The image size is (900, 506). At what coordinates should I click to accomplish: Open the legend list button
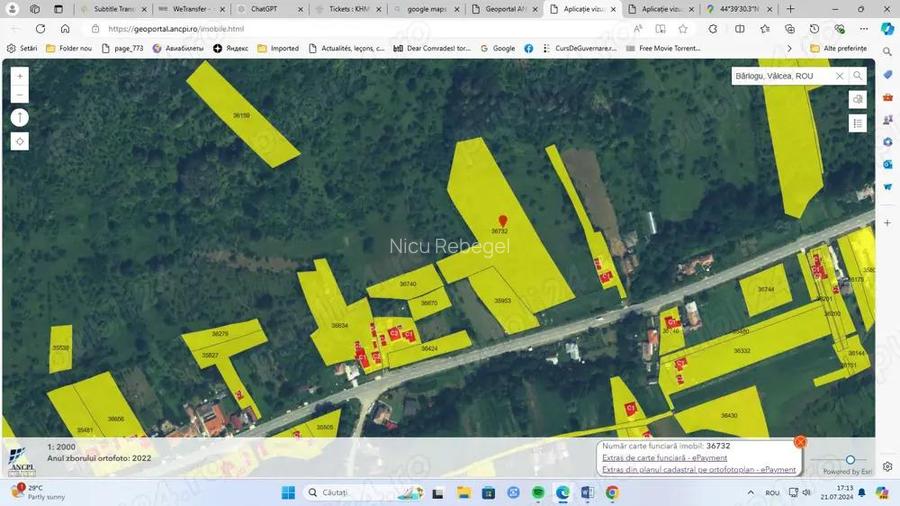point(857,123)
